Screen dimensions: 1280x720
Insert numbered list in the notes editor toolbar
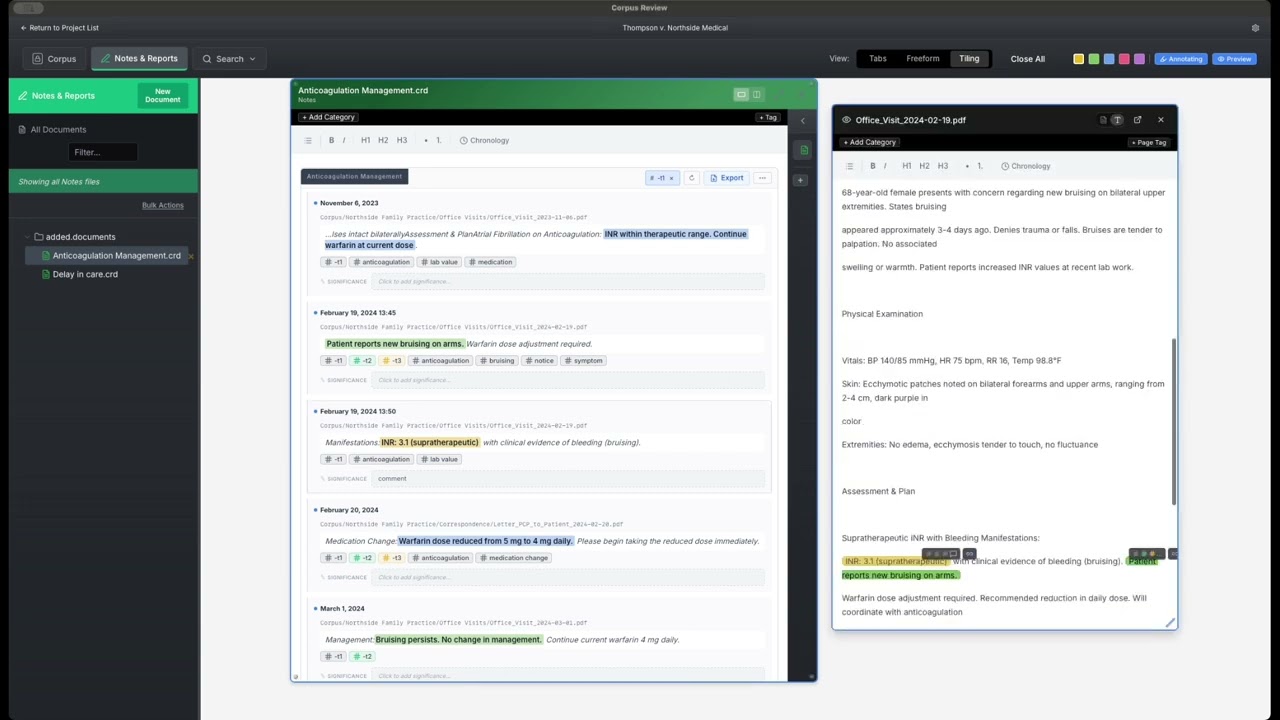pyautogui.click(x=439, y=140)
